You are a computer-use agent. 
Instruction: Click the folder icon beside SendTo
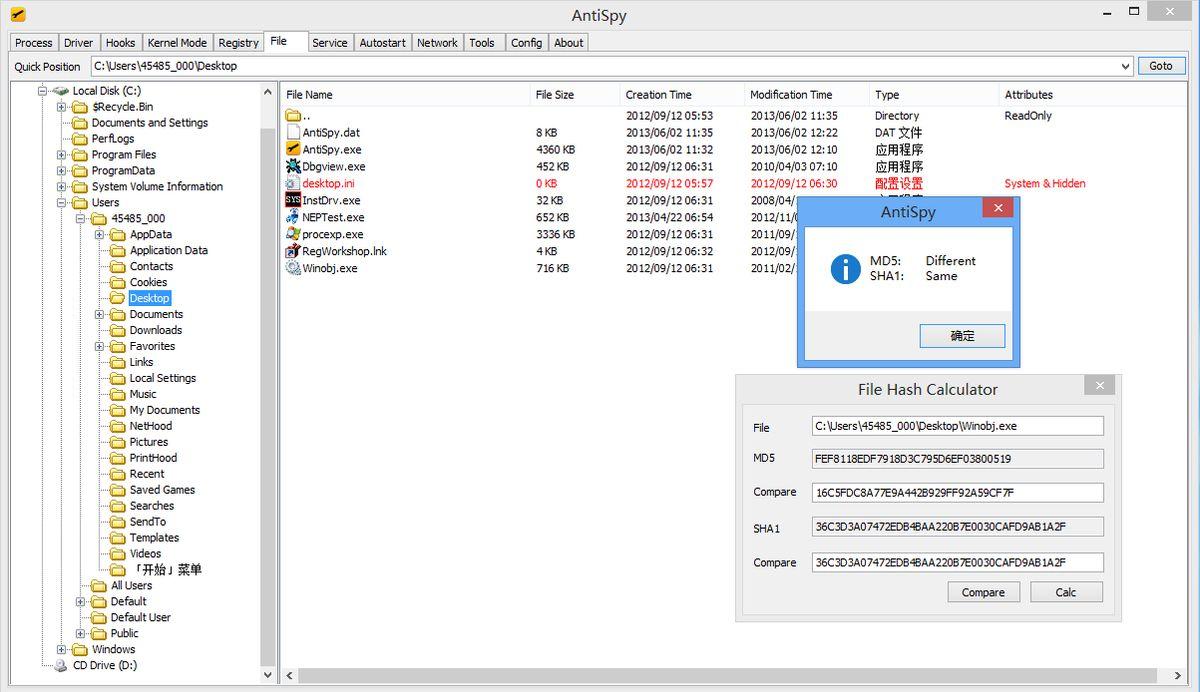pos(118,522)
